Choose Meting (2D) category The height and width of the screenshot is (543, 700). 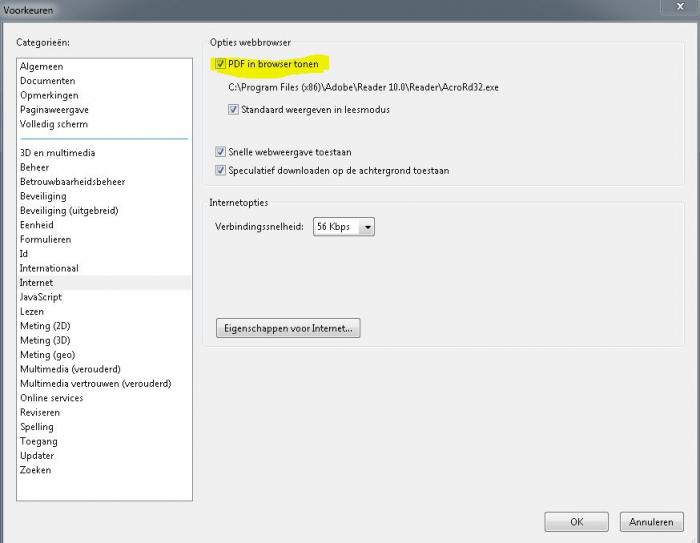pos(45,326)
